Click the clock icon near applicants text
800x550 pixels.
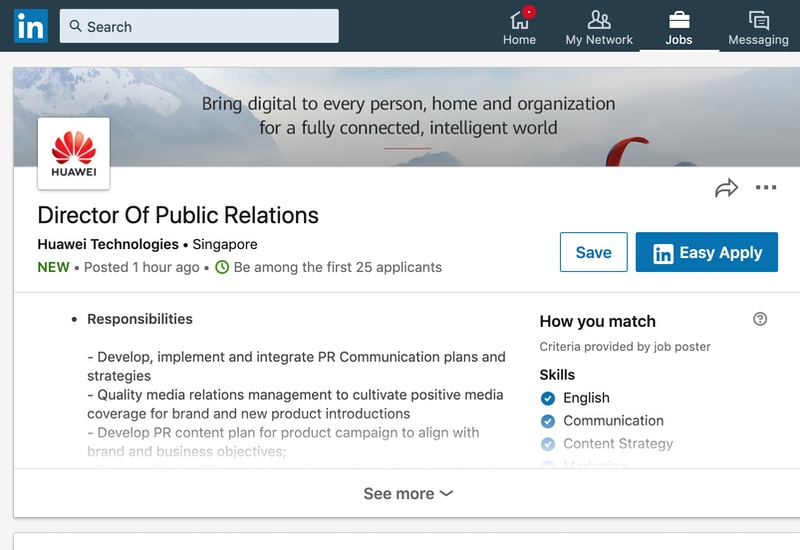pos(222,267)
